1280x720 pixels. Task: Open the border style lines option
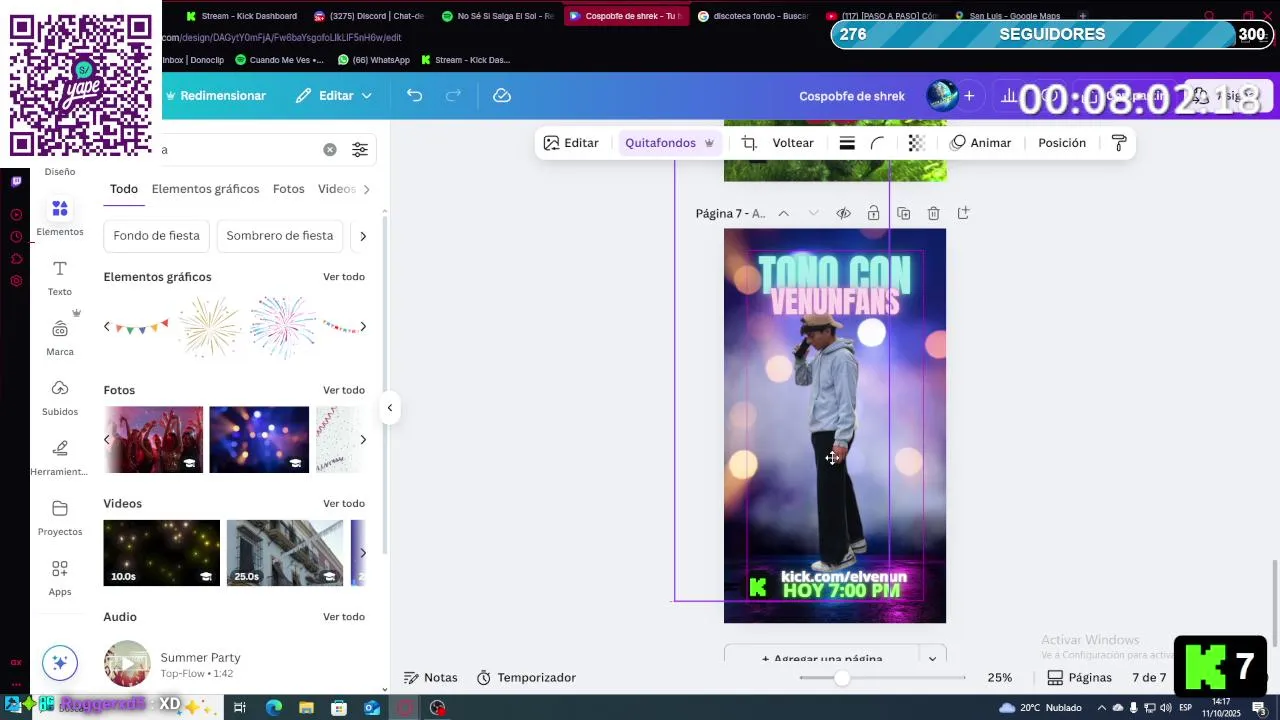pyautogui.click(x=847, y=143)
